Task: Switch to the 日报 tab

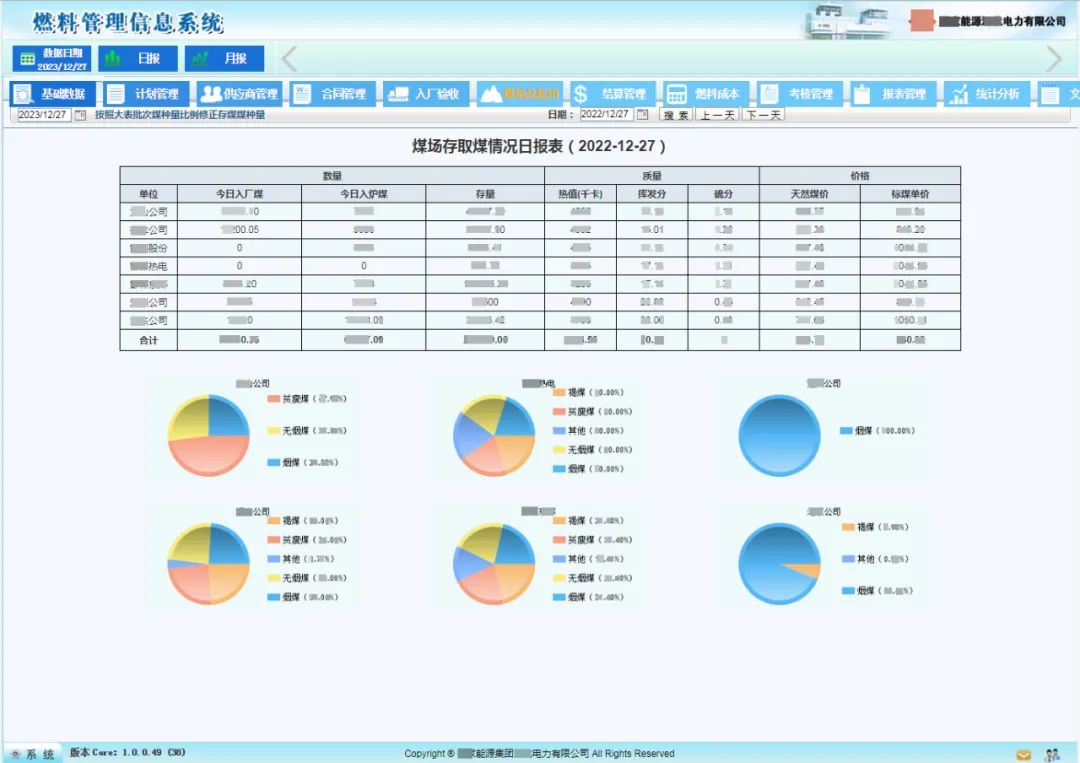Action: coord(138,59)
